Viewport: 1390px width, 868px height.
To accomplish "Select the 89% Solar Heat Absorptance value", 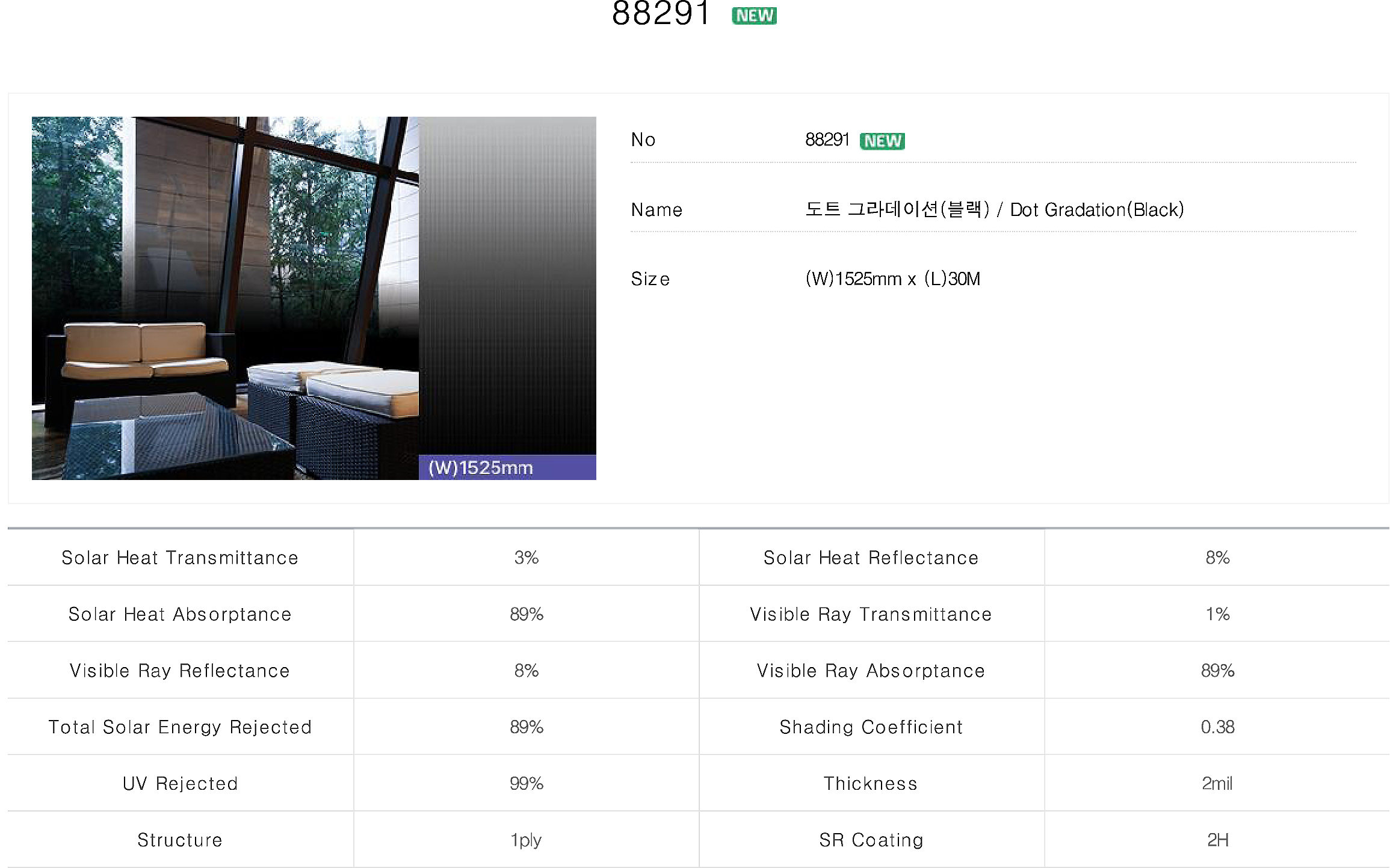I will [527, 614].
